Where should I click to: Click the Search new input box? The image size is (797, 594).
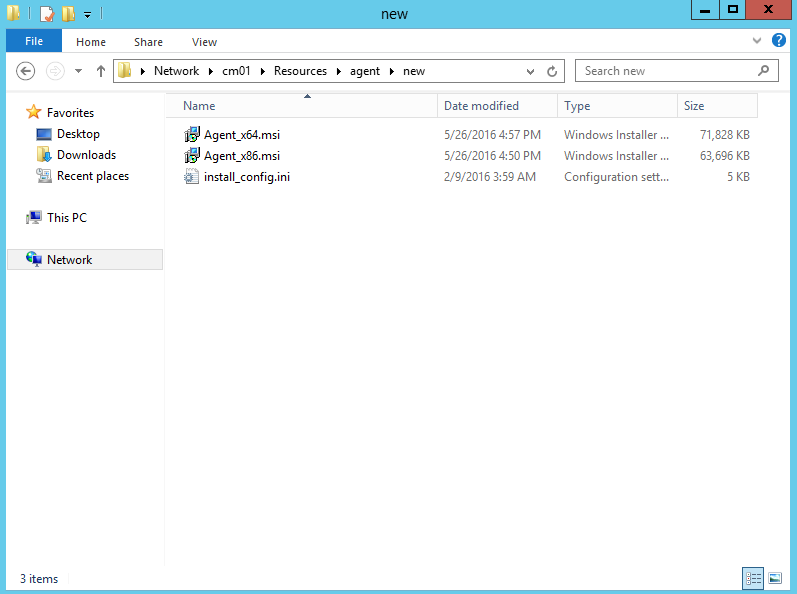point(665,71)
